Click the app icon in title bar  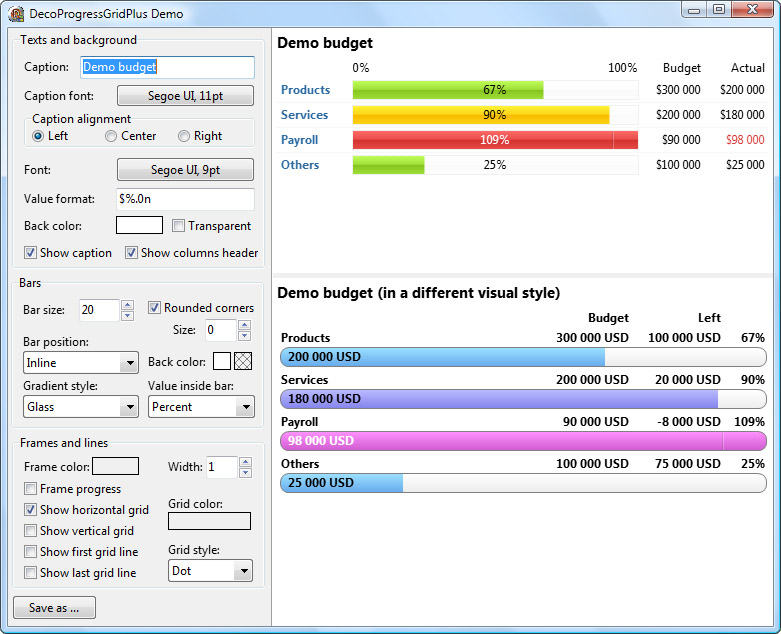(x=16, y=13)
